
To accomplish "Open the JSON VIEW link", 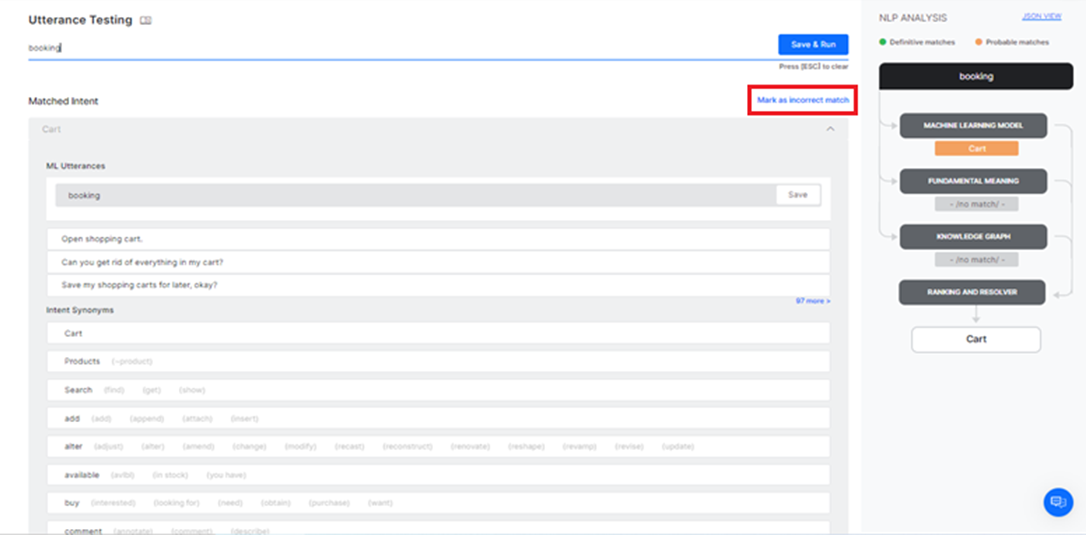I will (1041, 17).
